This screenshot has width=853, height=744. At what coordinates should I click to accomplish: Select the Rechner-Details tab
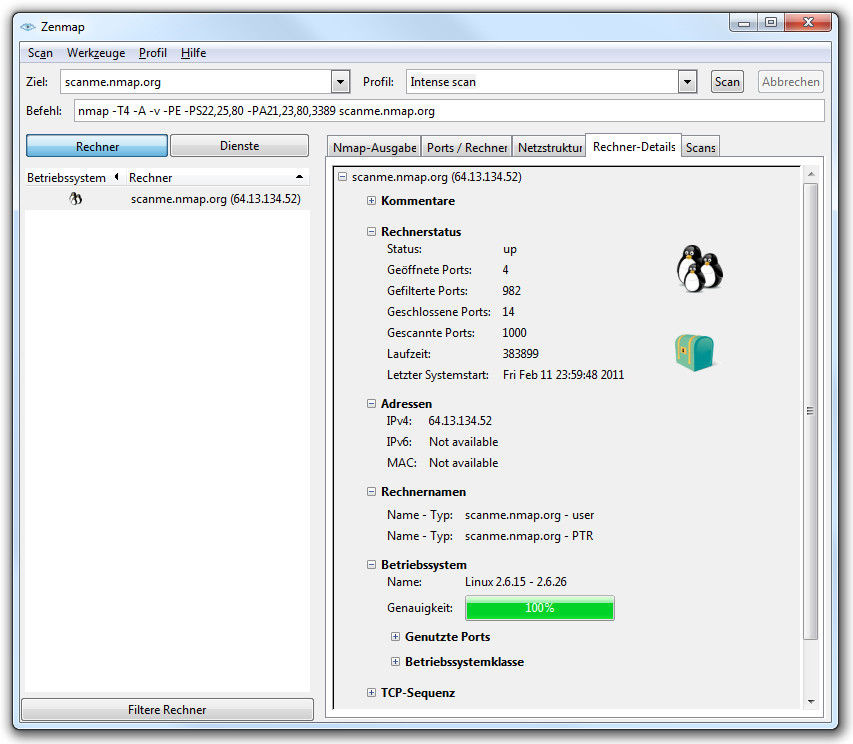(x=634, y=146)
